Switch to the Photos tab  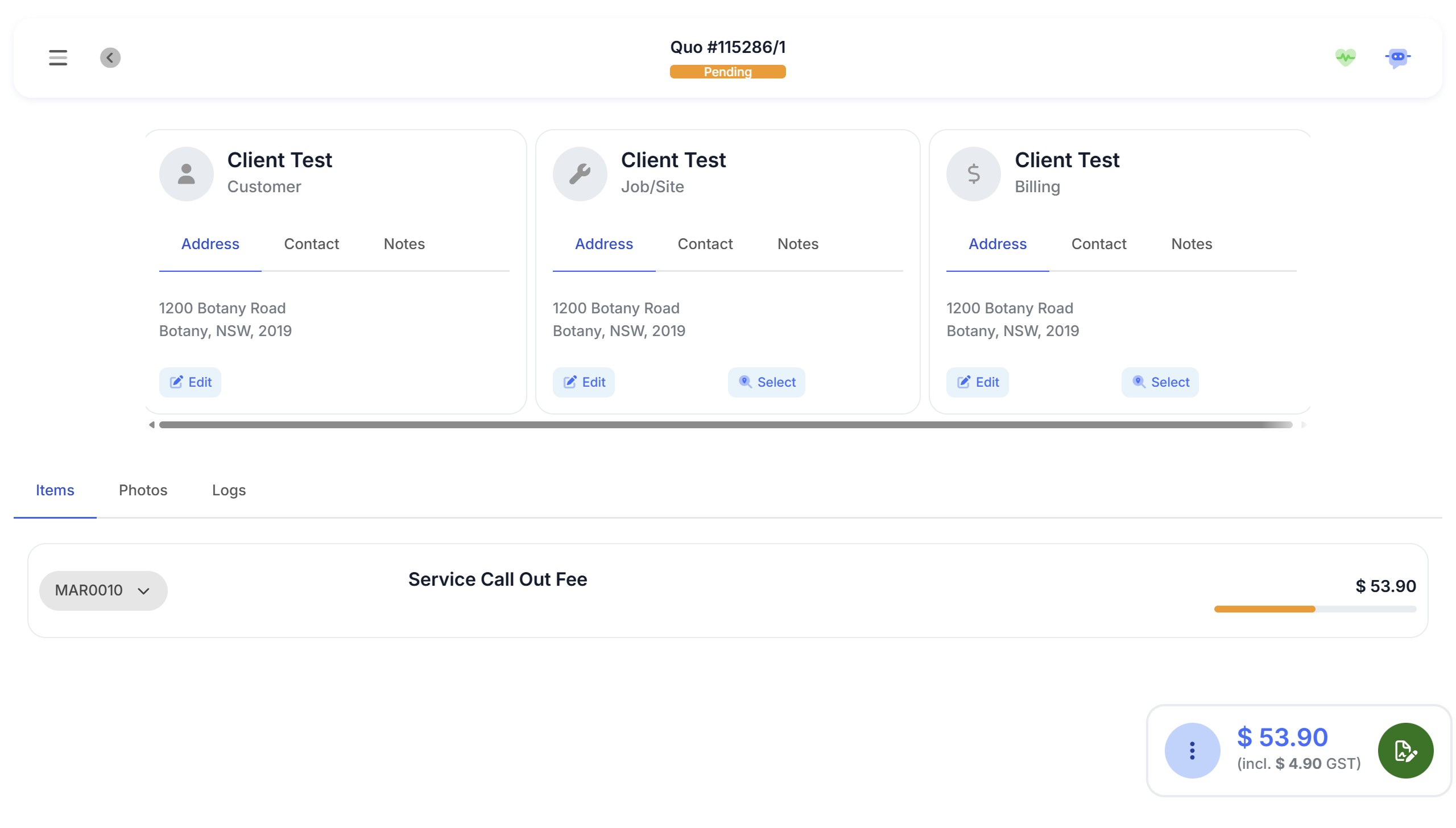coord(143,490)
